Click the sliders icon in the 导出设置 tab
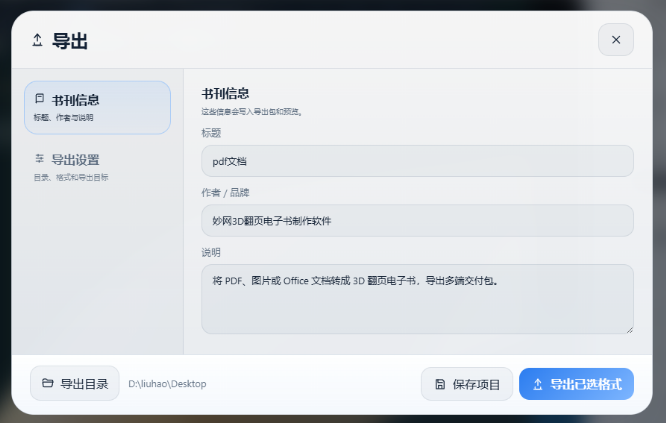The image size is (666, 423). coord(40,158)
